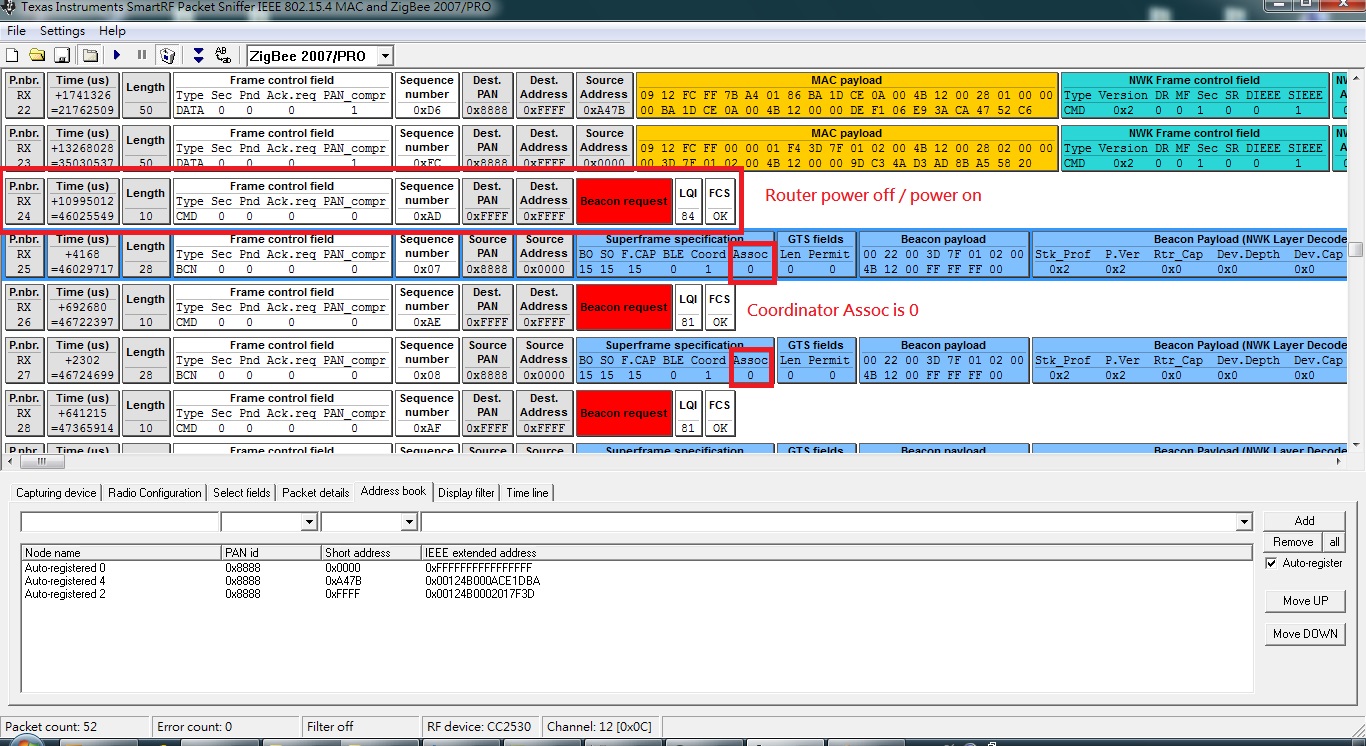Screen dimensions: 1366x746
Task: Switch to the Display filter tab
Action: 467,493
